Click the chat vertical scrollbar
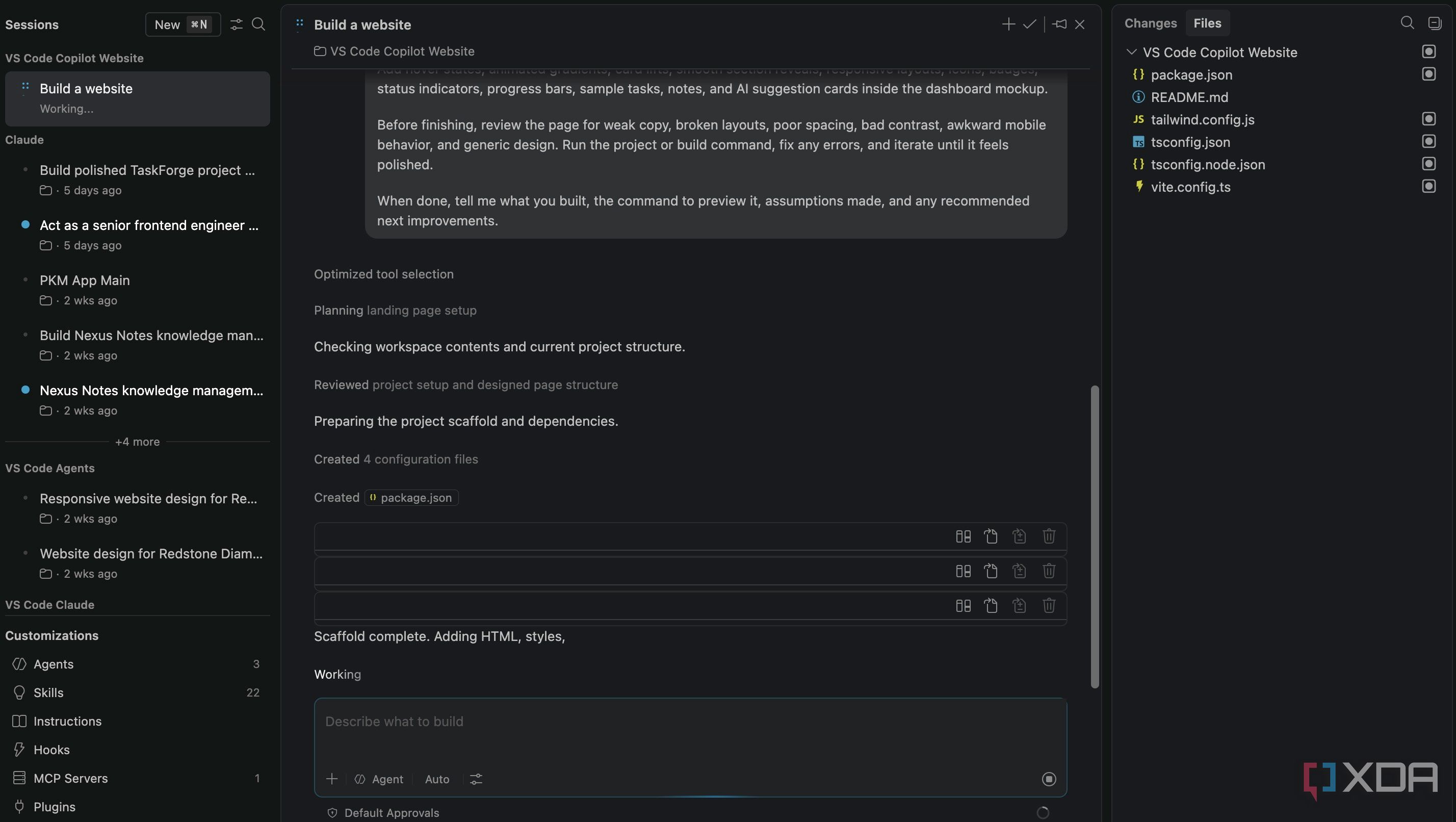 point(1095,536)
